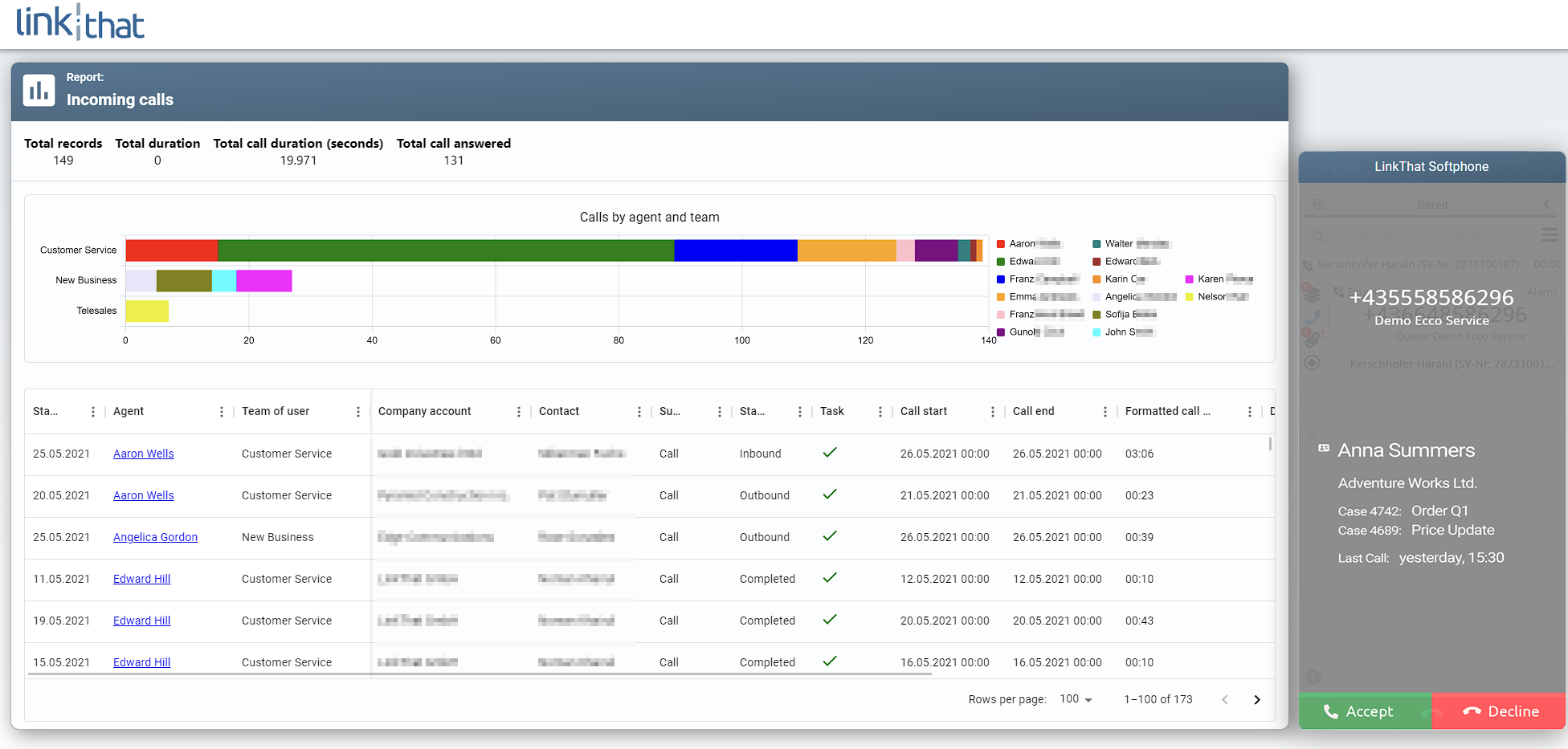Go to the next page of table results
The height and width of the screenshot is (749, 1568).
point(1256,699)
